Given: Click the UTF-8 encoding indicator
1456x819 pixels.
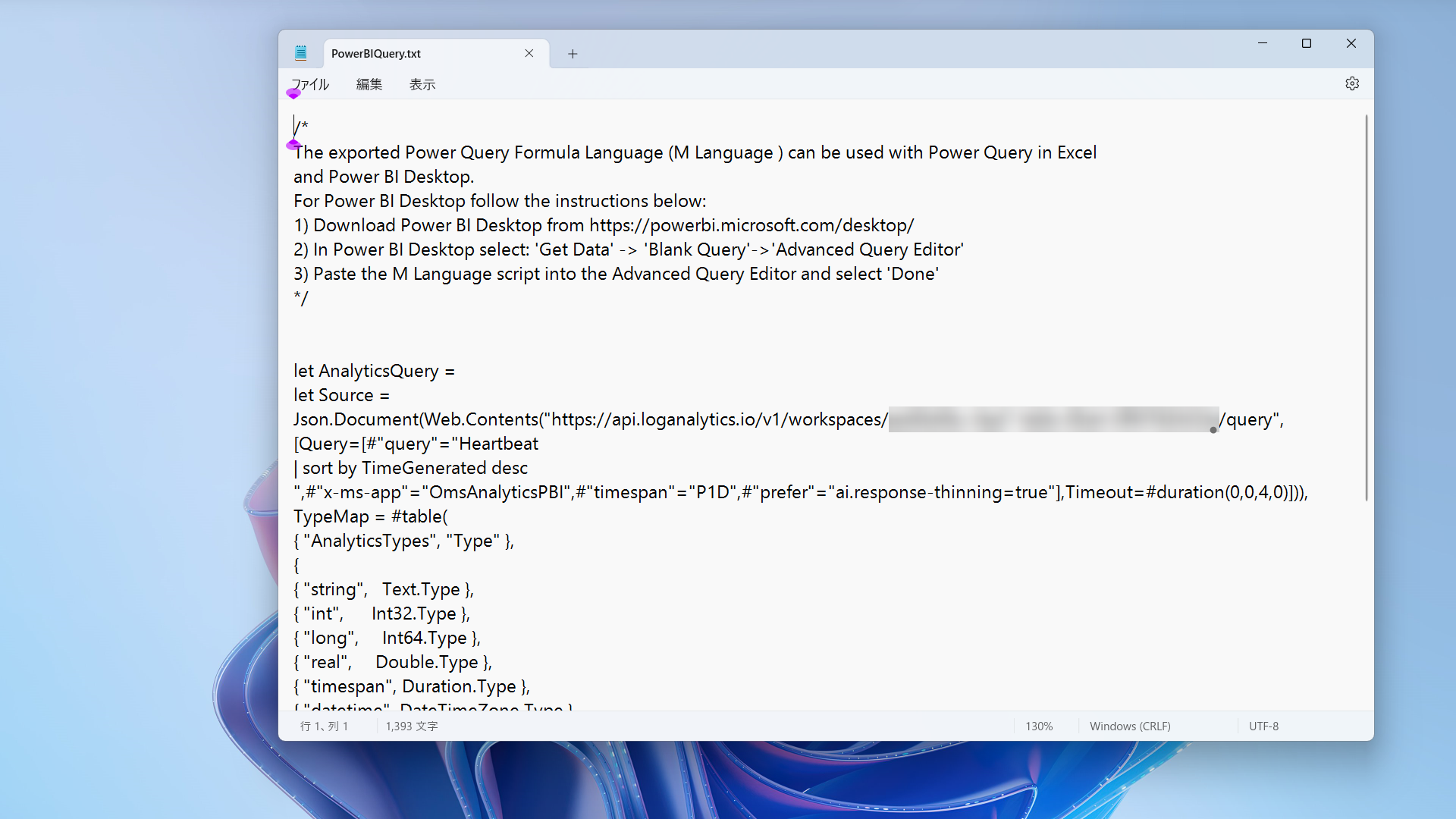Looking at the screenshot, I should 1263,726.
